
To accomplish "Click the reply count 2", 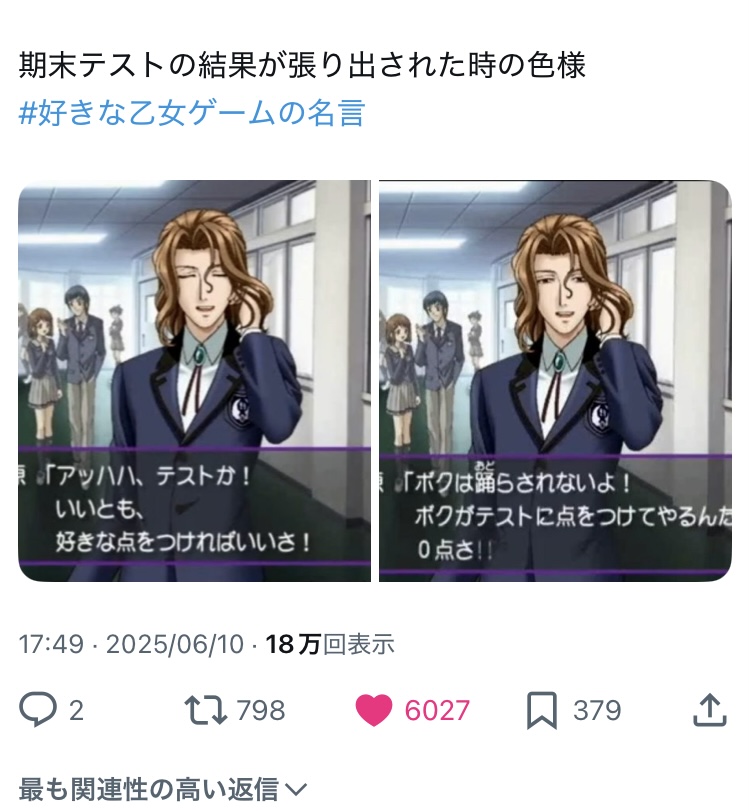I will [76, 710].
